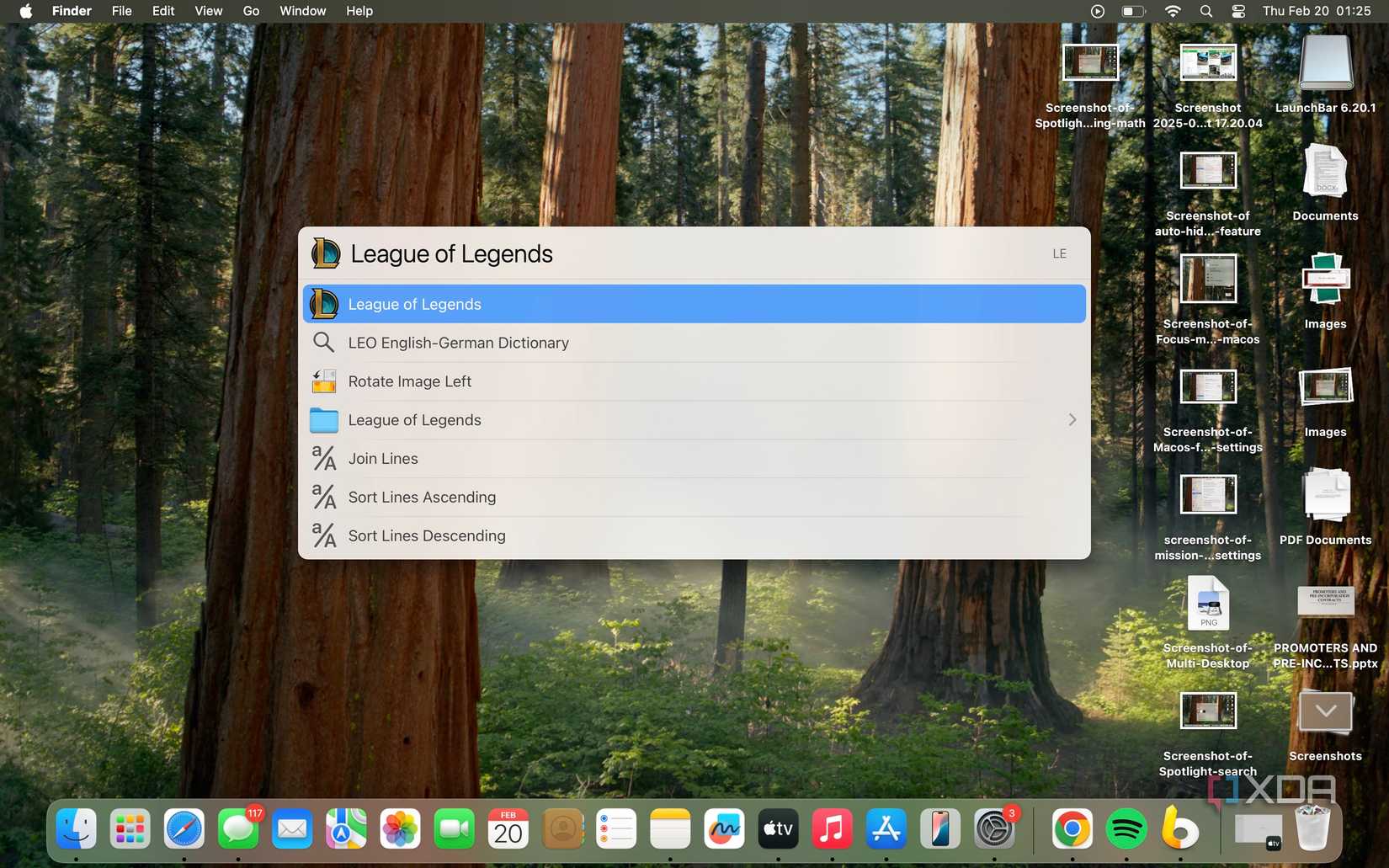Open the Go menu in the menu bar
The width and height of the screenshot is (1389, 868).
pos(250,11)
